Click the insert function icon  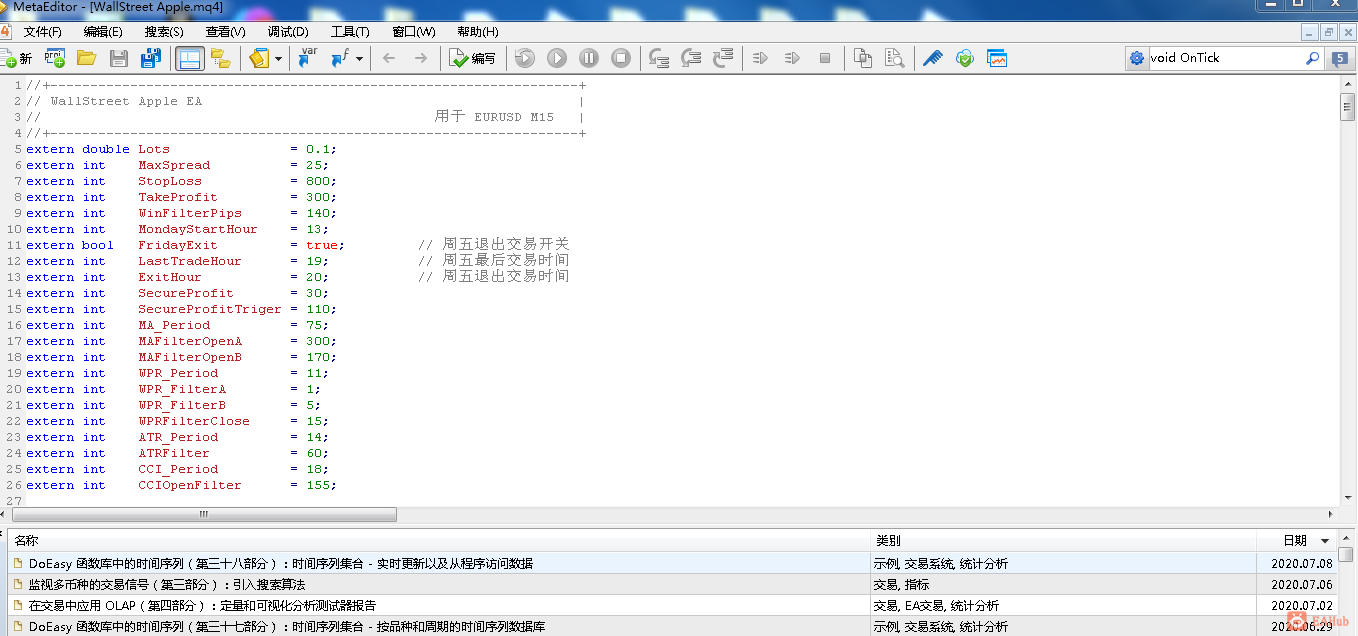click(340, 58)
